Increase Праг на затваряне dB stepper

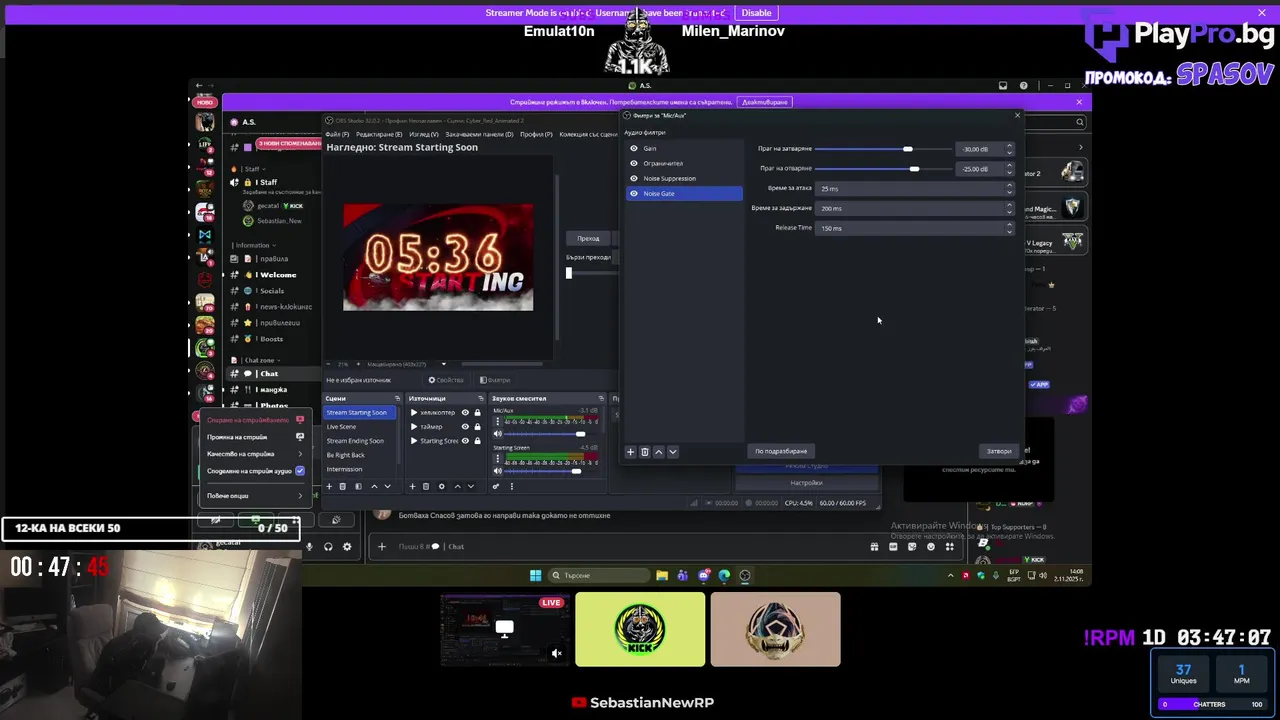[x=1009, y=146]
